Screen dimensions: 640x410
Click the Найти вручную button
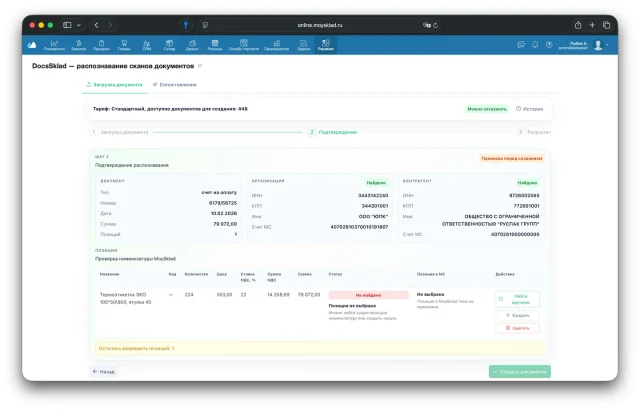(x=518, y=299)
